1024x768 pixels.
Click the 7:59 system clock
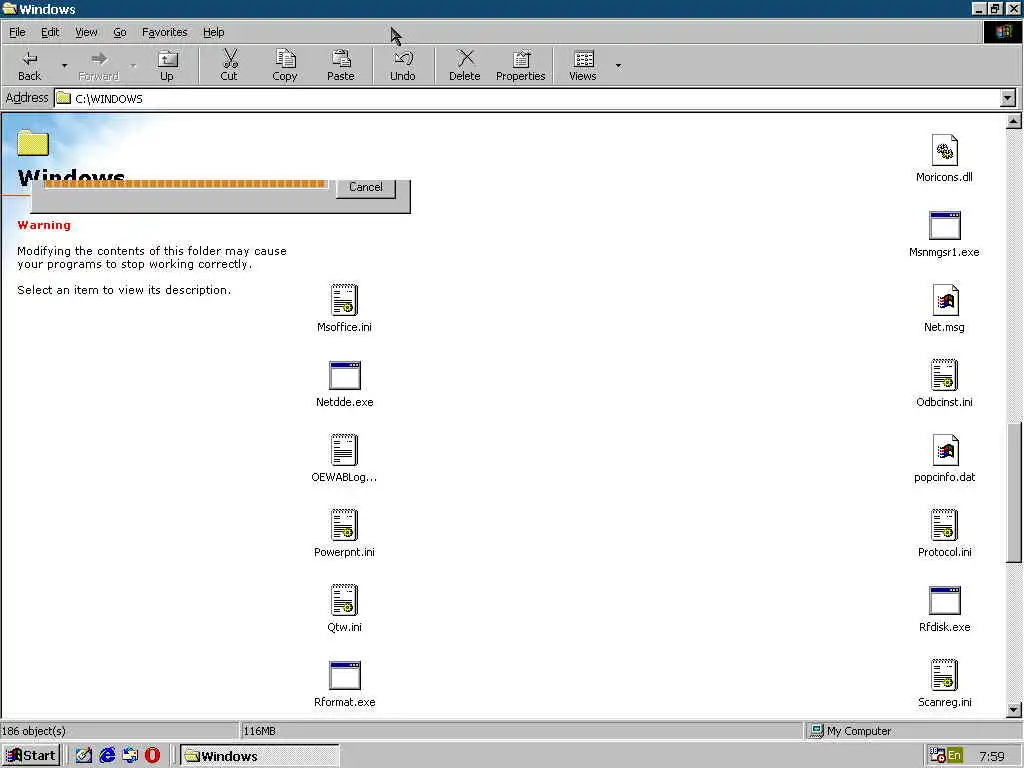[991, 756]
